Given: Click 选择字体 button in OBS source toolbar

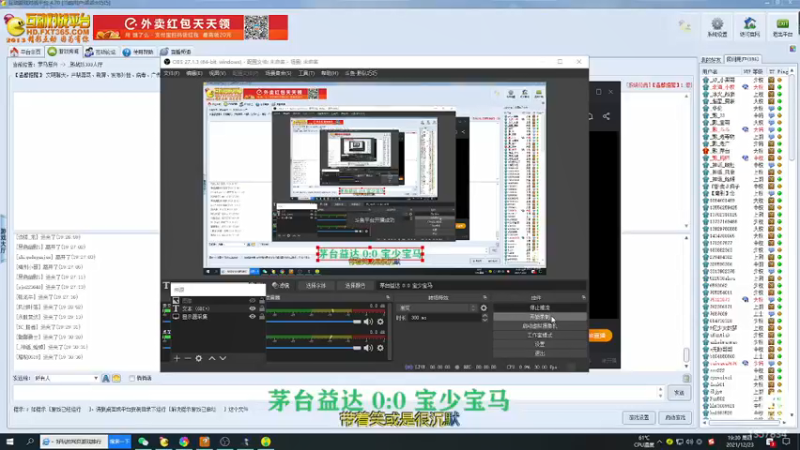Looking at the screenshot, I should tap(315, 286).
